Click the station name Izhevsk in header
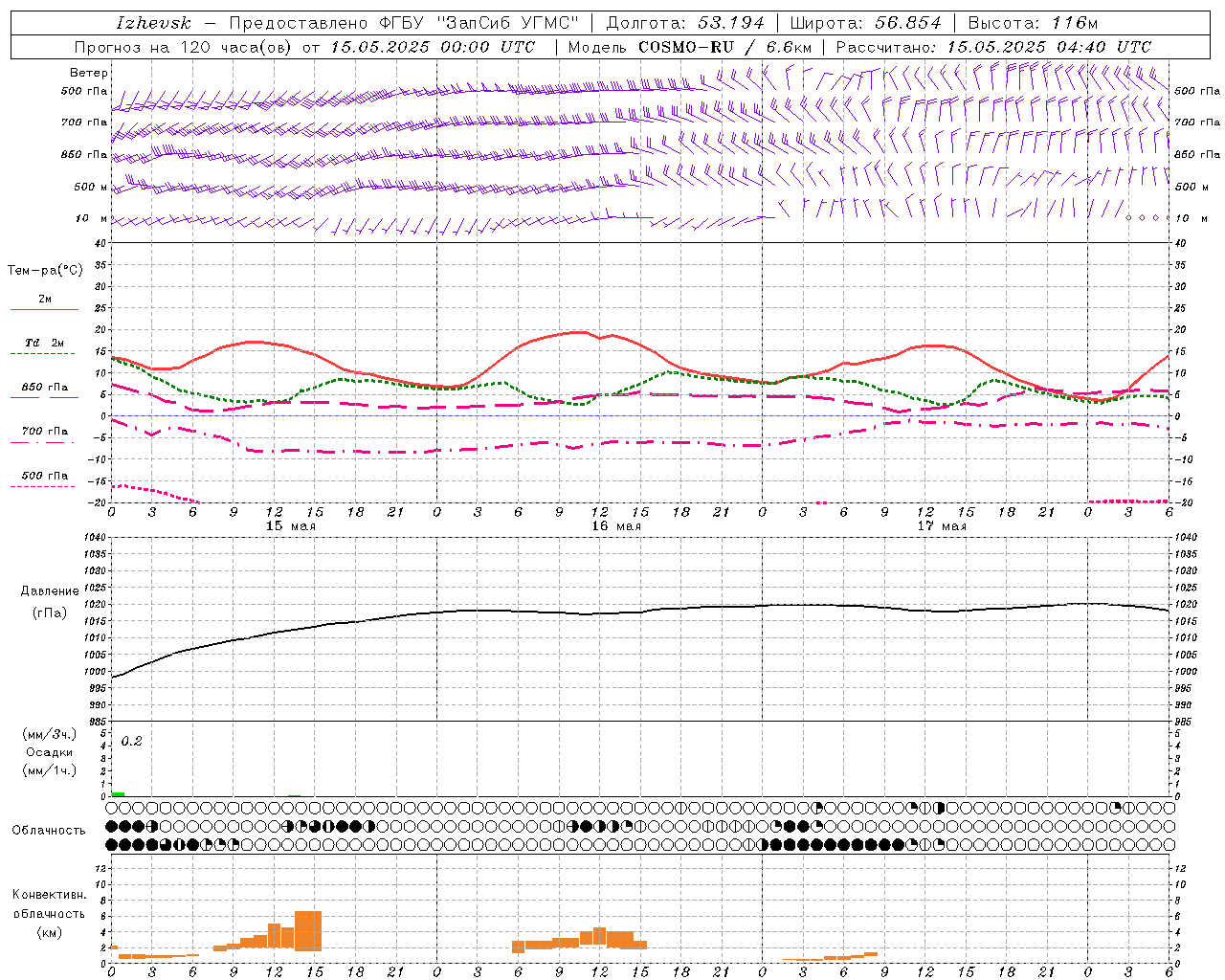 coord(153,23)
